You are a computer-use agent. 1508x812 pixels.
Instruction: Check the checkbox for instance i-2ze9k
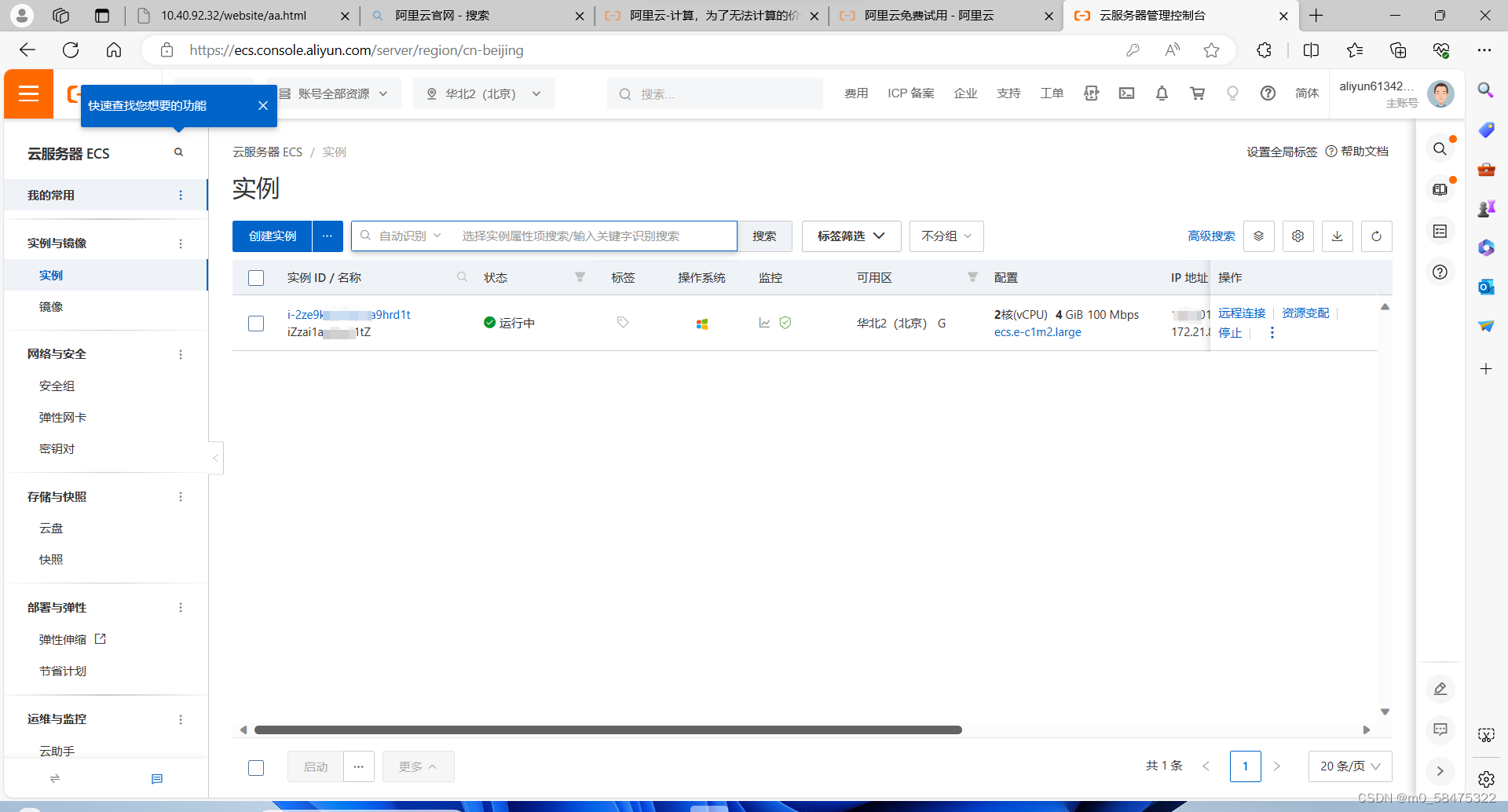click(256, 323)
